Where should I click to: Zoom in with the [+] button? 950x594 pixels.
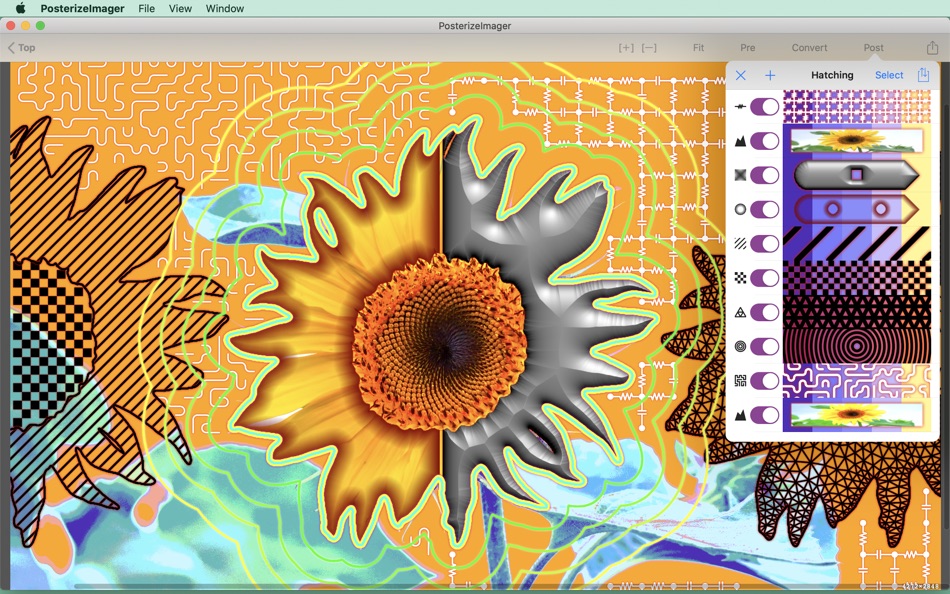(x=626, y=47)
